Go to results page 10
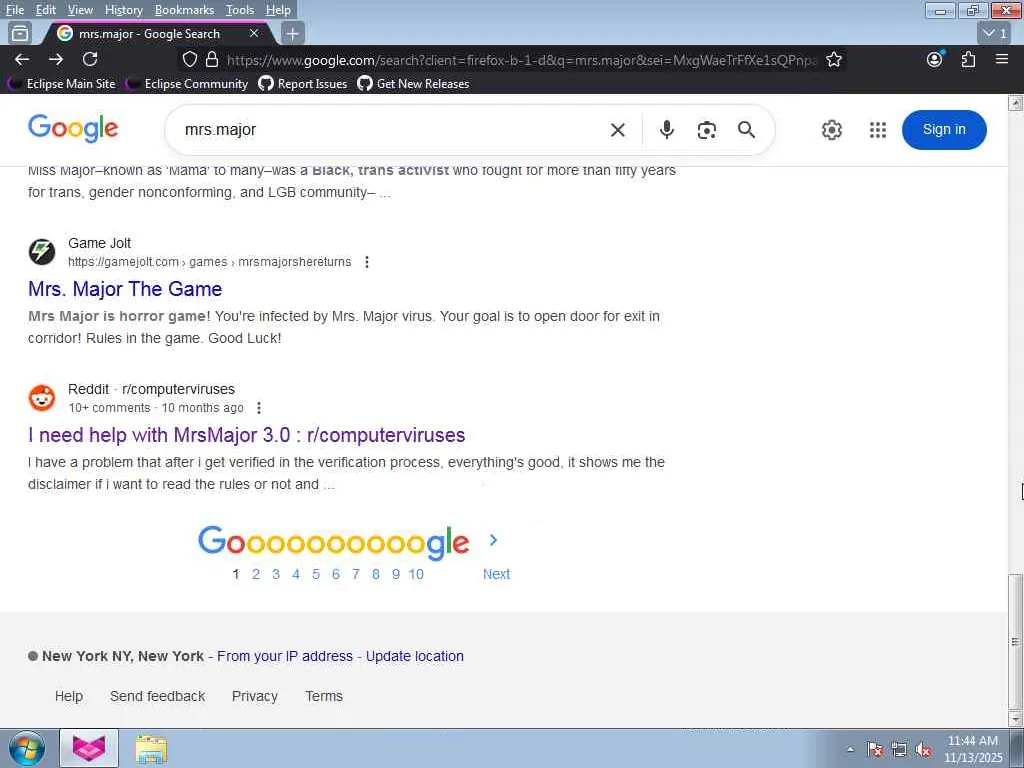This screenshot has width=1024, height=768. (x=416, y=574)
